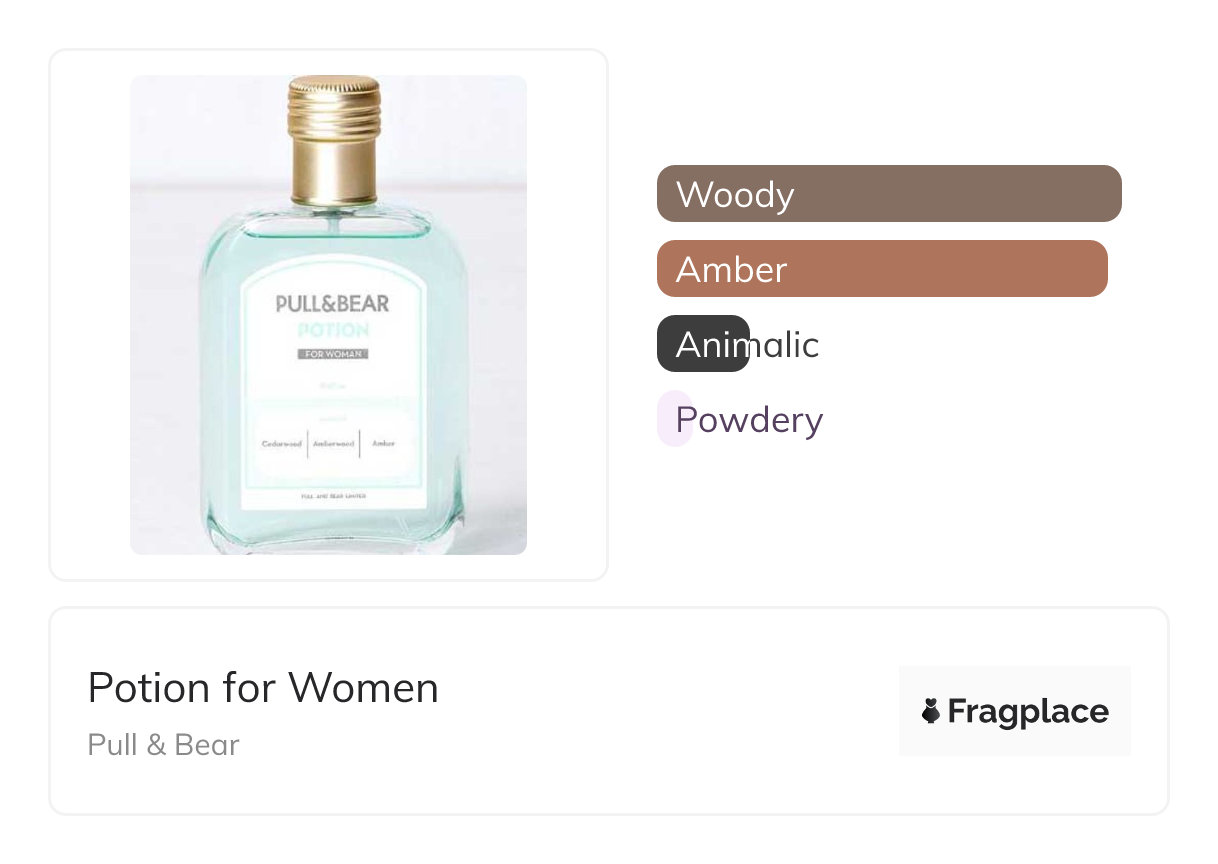Click PULL&BEAR text on bottle label

pyautogui.click(x=333, y=303)
